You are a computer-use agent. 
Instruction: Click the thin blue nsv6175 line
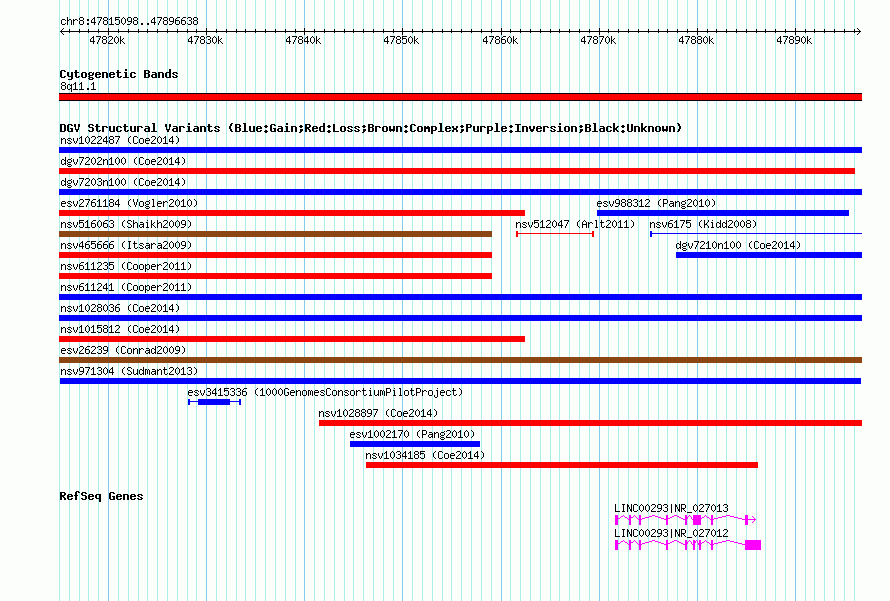coord(756,234)
